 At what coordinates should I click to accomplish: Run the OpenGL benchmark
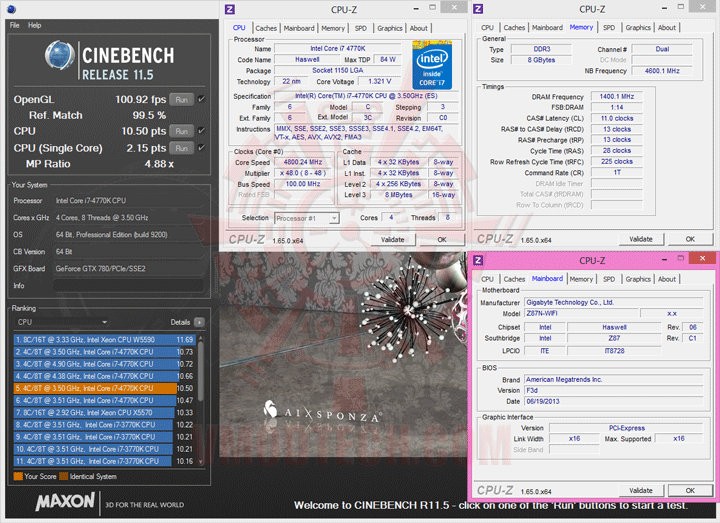pyautogui.click(x=181, y=99)
